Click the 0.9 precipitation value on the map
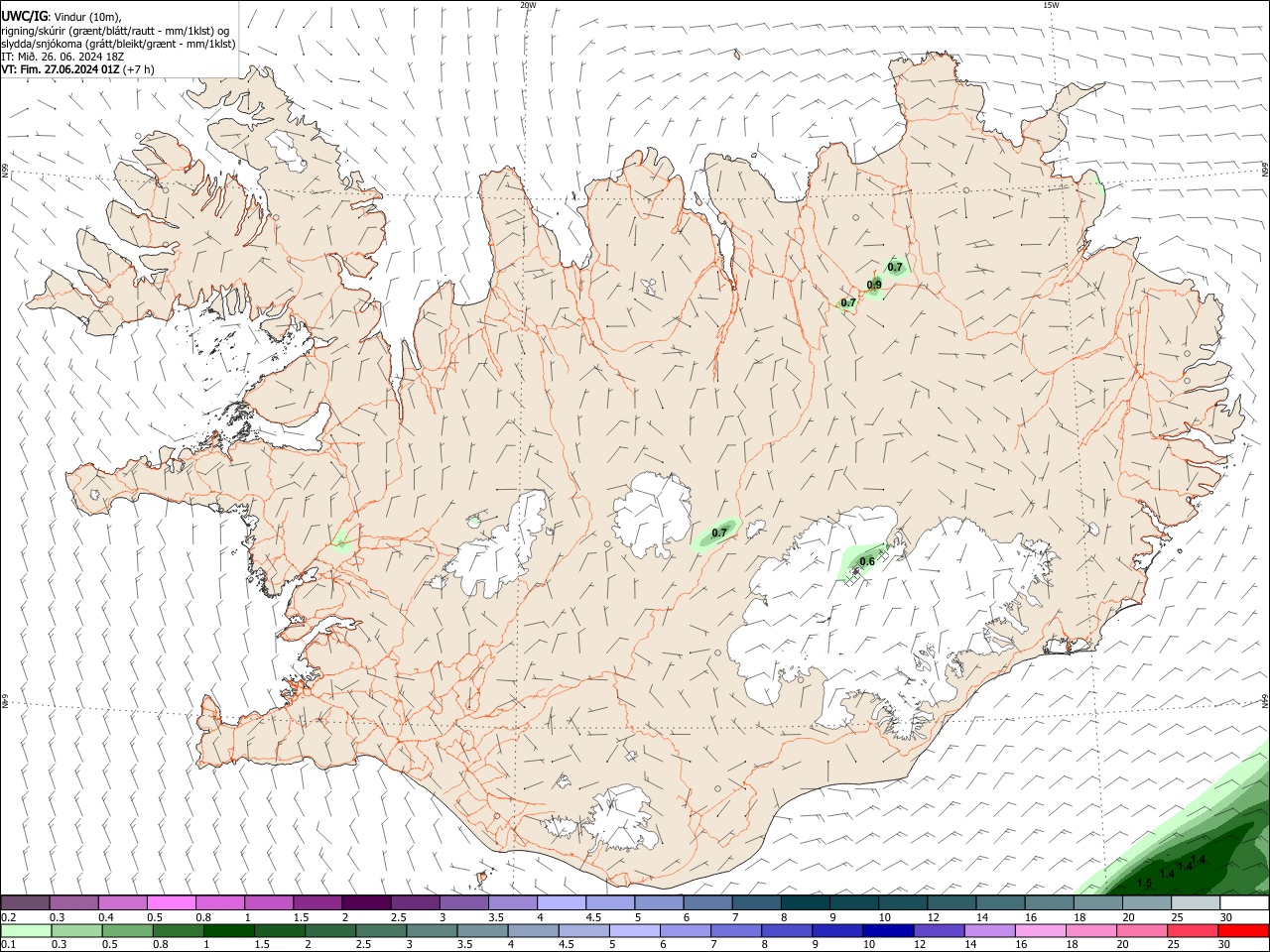 874,286
